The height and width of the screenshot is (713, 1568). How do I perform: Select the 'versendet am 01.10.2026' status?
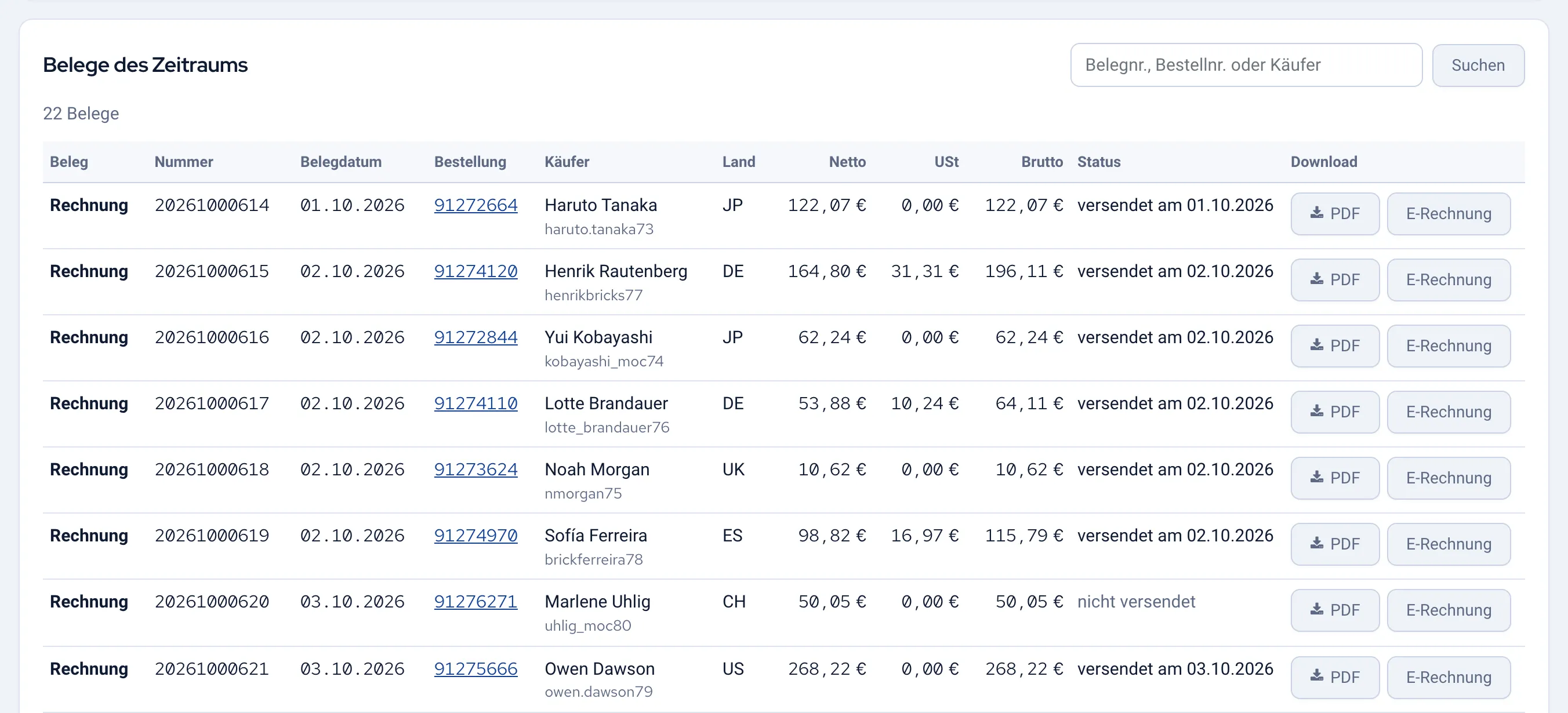1175,205
